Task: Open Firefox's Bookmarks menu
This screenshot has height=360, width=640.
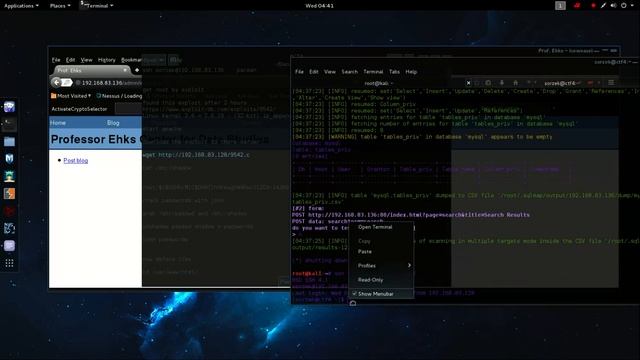Action: [131, 60]
